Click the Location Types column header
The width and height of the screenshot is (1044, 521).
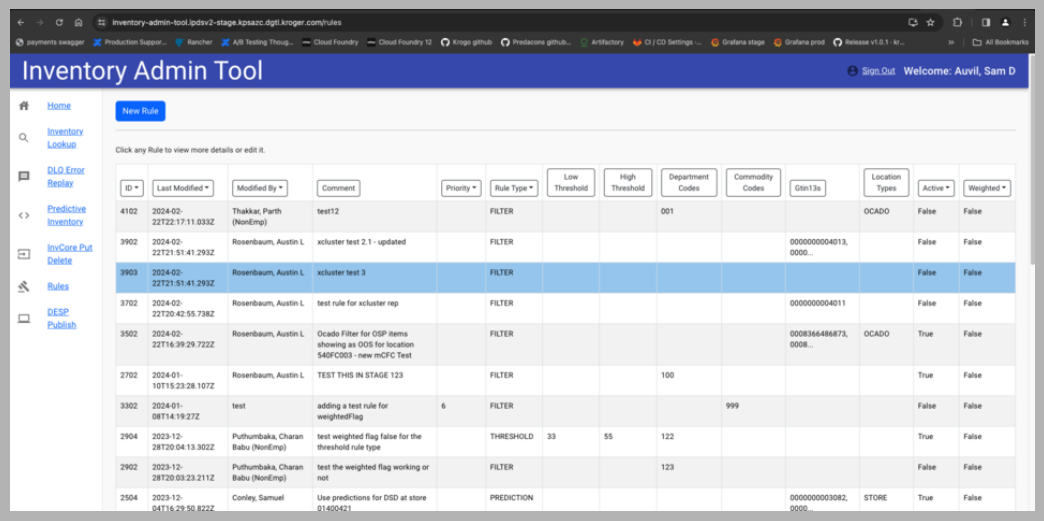(x=886, y=183)
